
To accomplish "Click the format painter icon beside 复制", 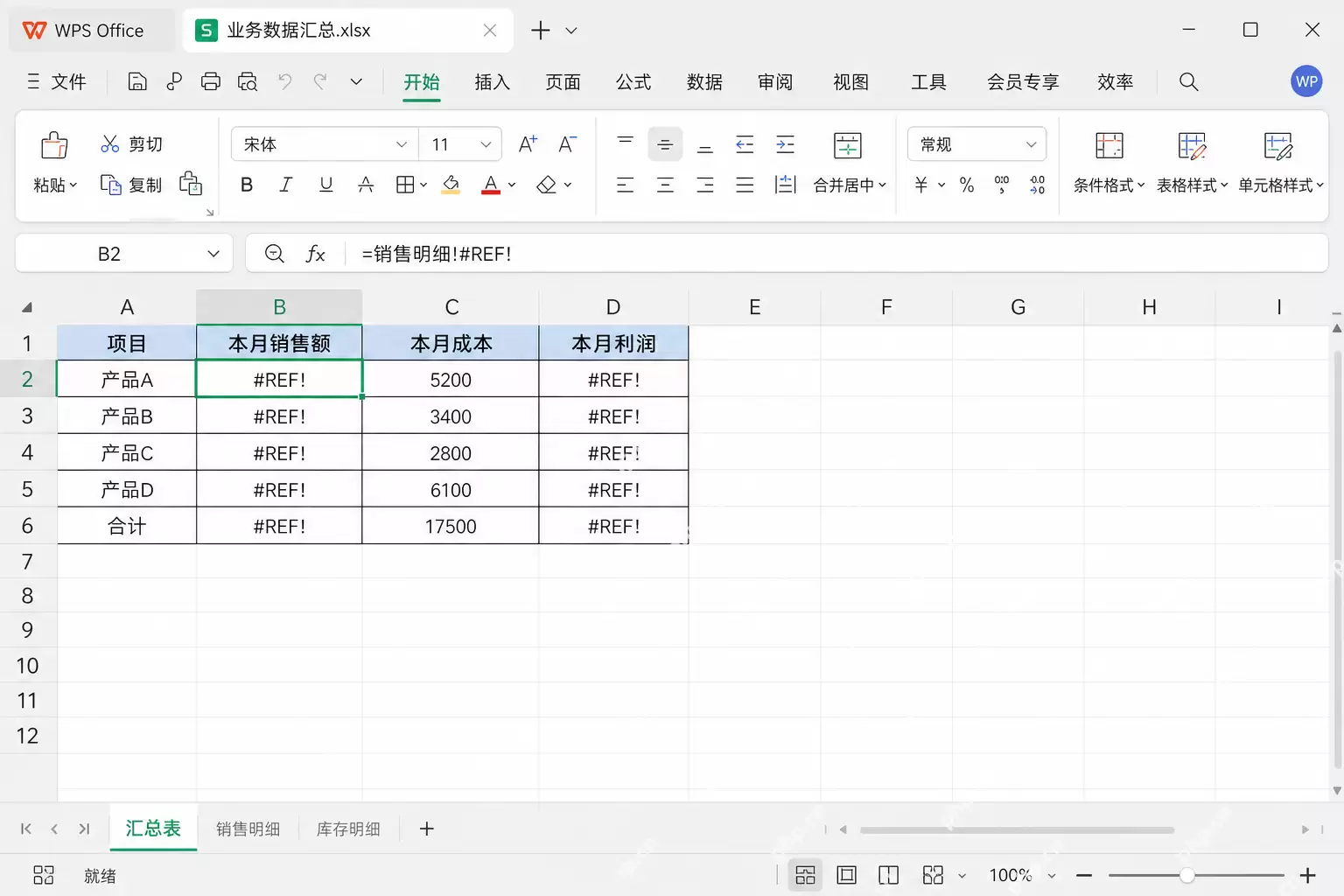I will [191, 184].
